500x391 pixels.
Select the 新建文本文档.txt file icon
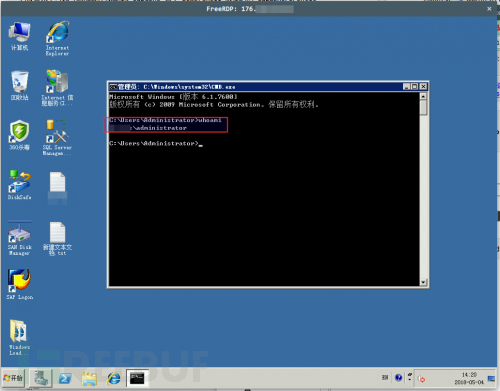click(57, 239)
